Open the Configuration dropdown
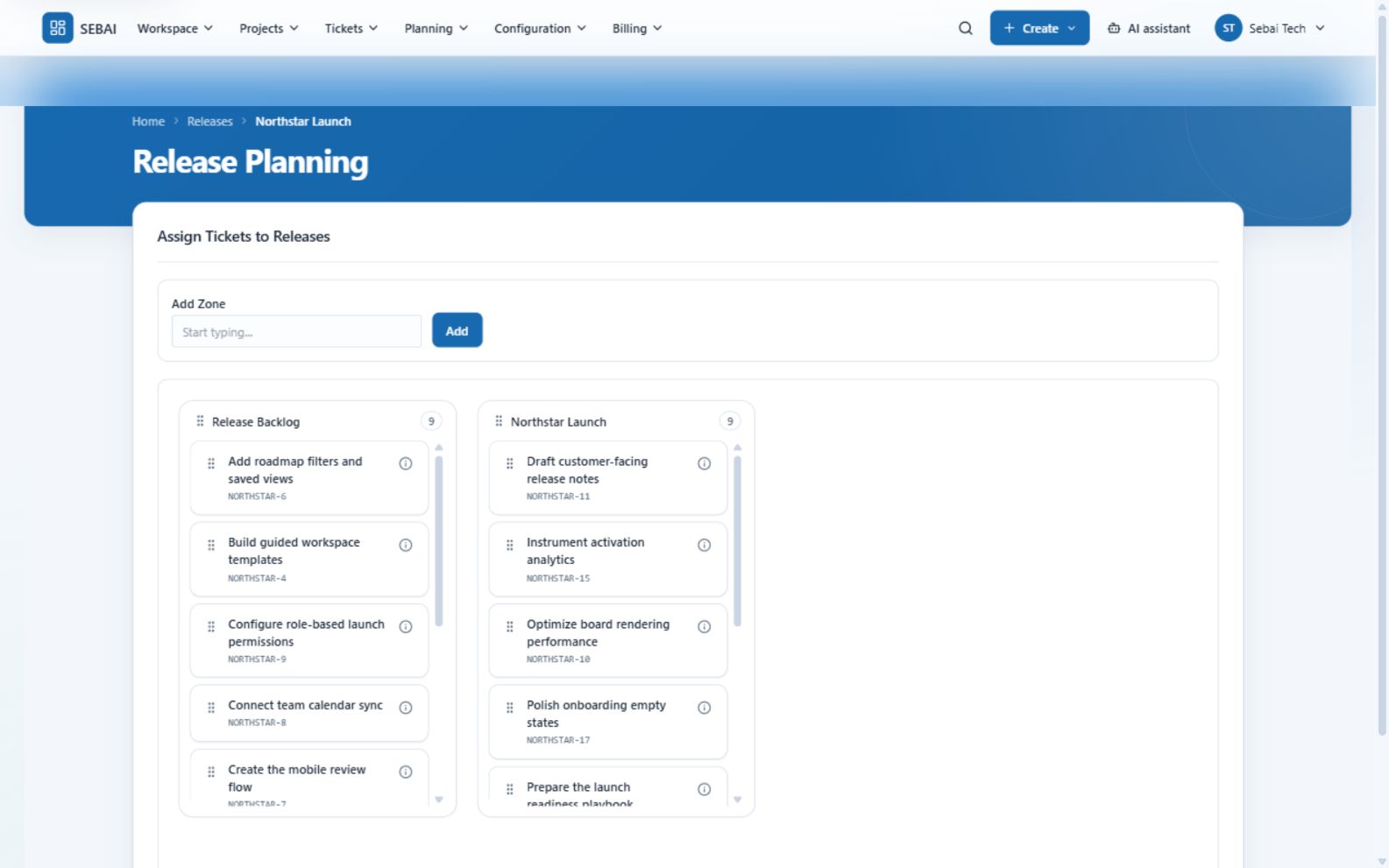 [541, 28]
